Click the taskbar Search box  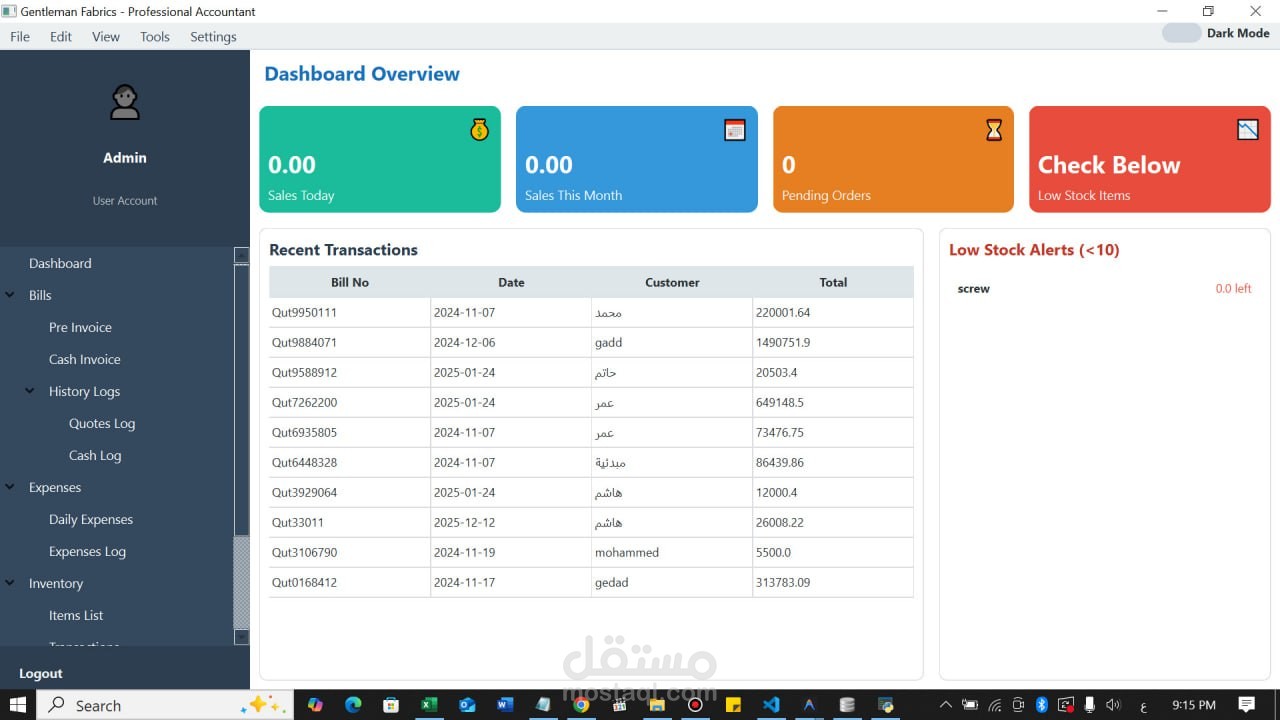166,705
